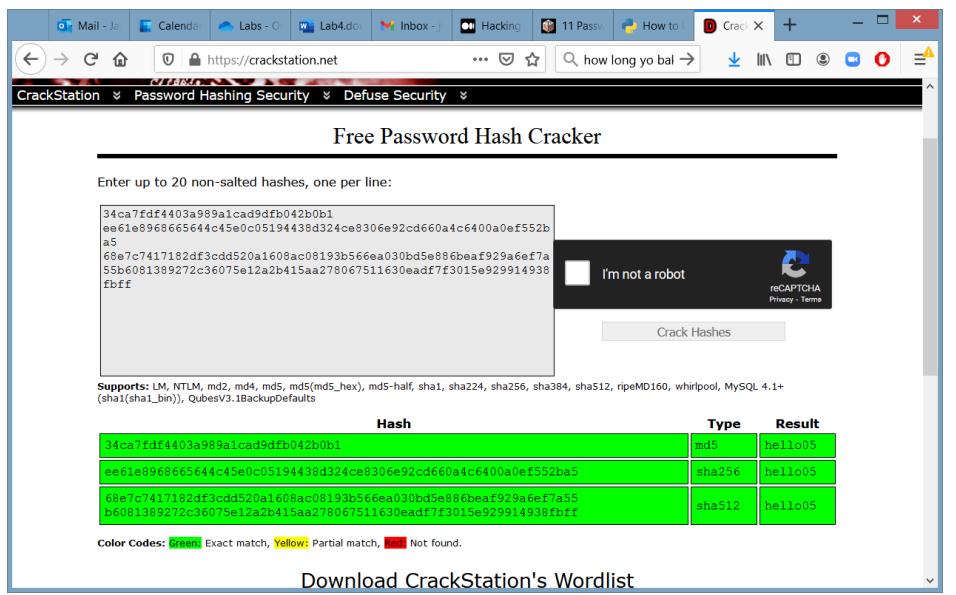Select the md5 type cell
956x595 pixels.
tap(723, 445)
